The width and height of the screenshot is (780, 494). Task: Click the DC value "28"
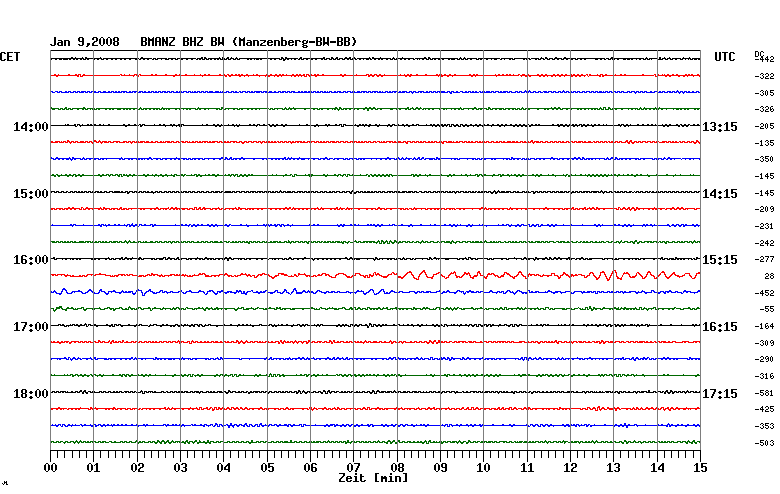click(770, 276)
